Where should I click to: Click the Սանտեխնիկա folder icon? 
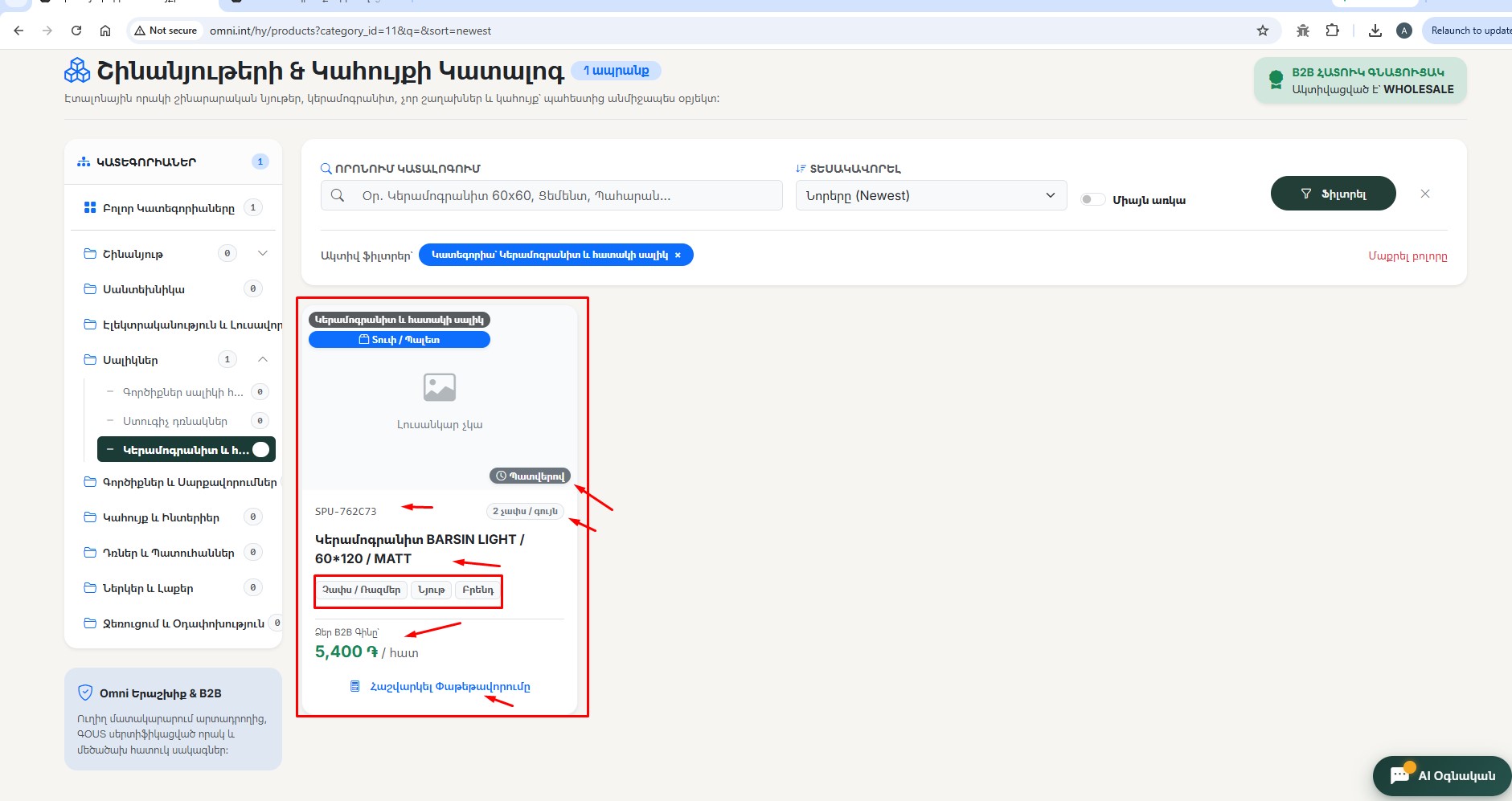click(90, 288)
